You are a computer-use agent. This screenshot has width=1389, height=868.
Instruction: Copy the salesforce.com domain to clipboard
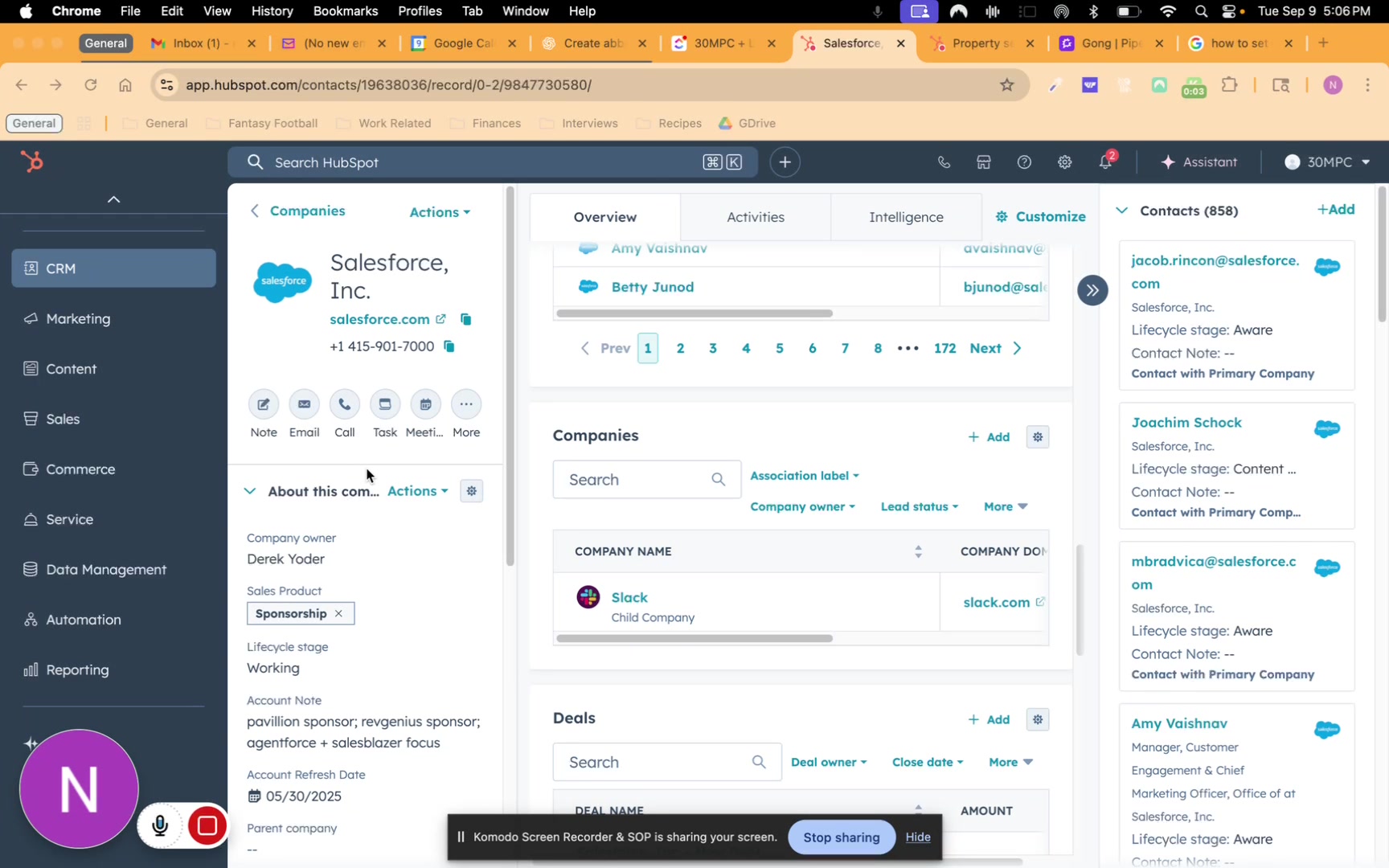tap(465, 319)
